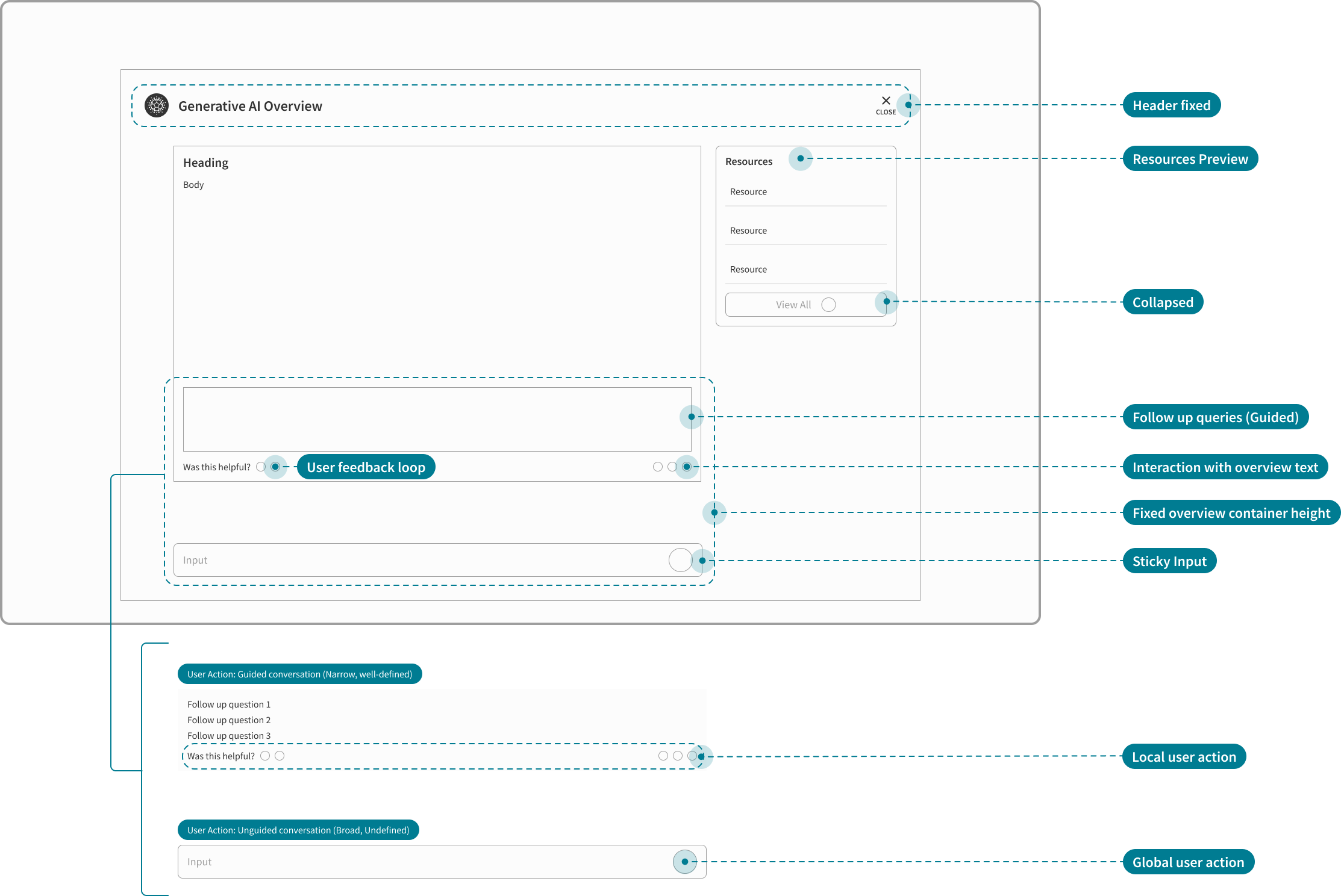Choose first 'Was this helpful?' option in overview card
Screen dimensions: 1341x896
click(x=261, y=467)
